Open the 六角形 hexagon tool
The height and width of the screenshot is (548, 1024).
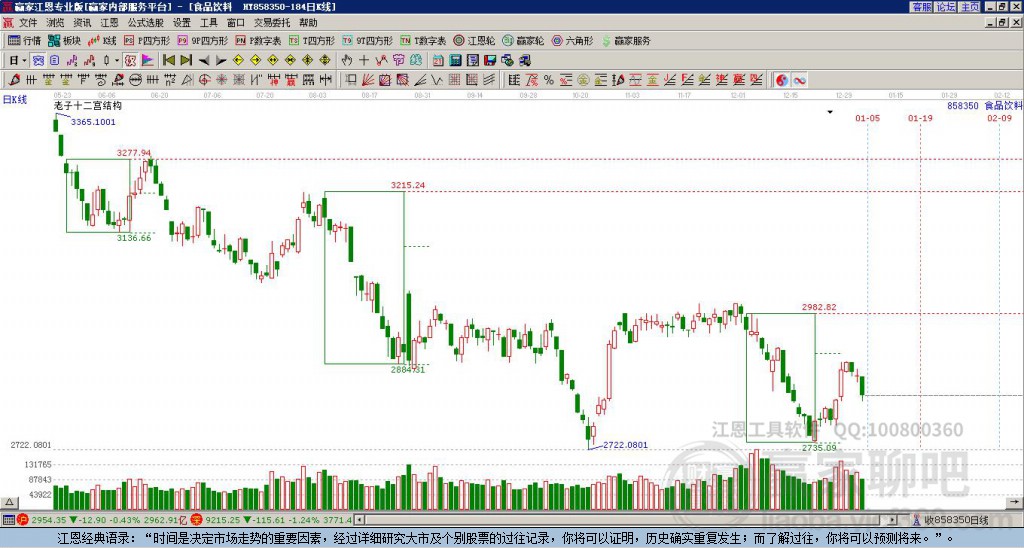click(572, 40)
